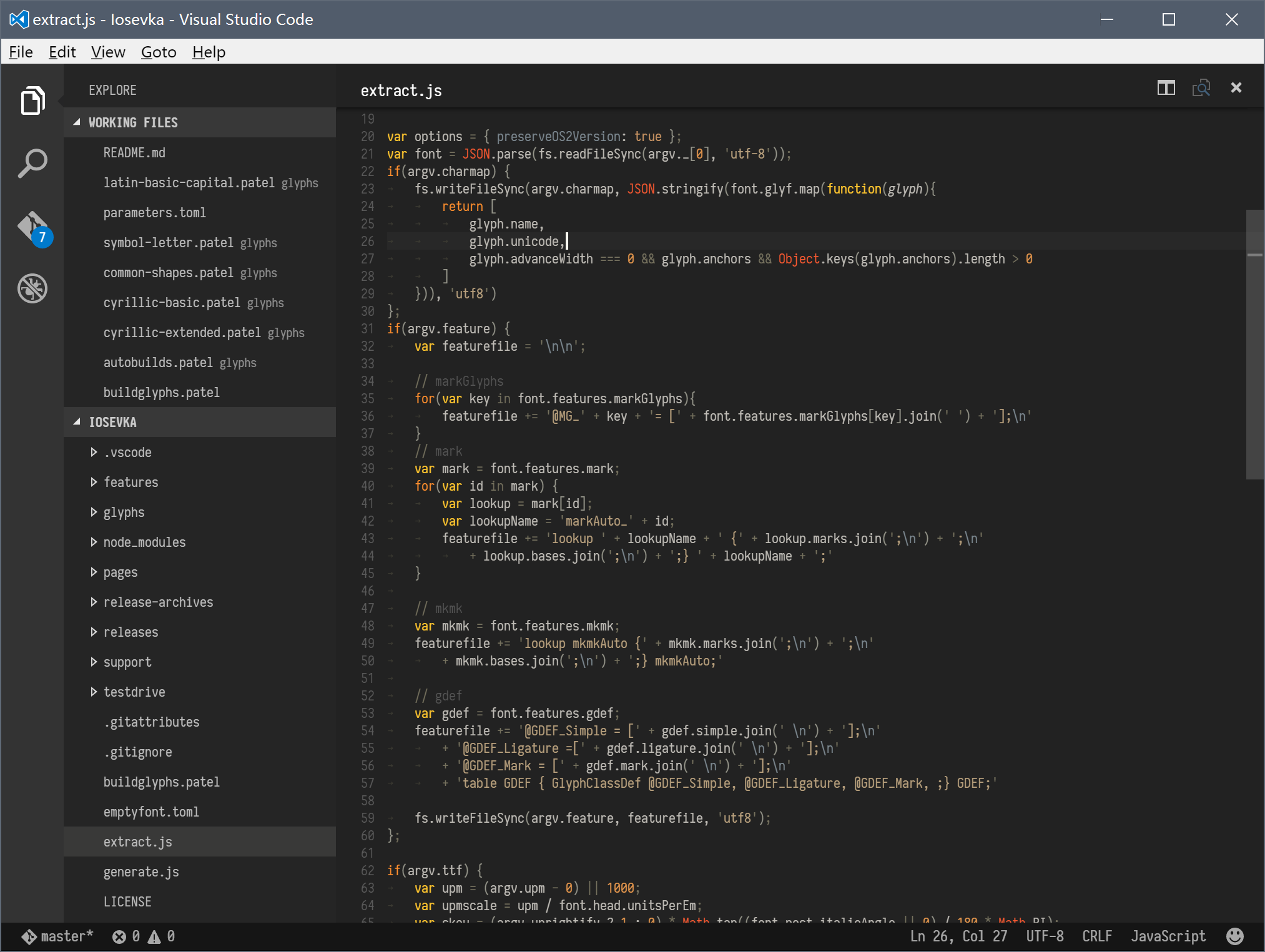Change language mode from JavaScript

1168,936
